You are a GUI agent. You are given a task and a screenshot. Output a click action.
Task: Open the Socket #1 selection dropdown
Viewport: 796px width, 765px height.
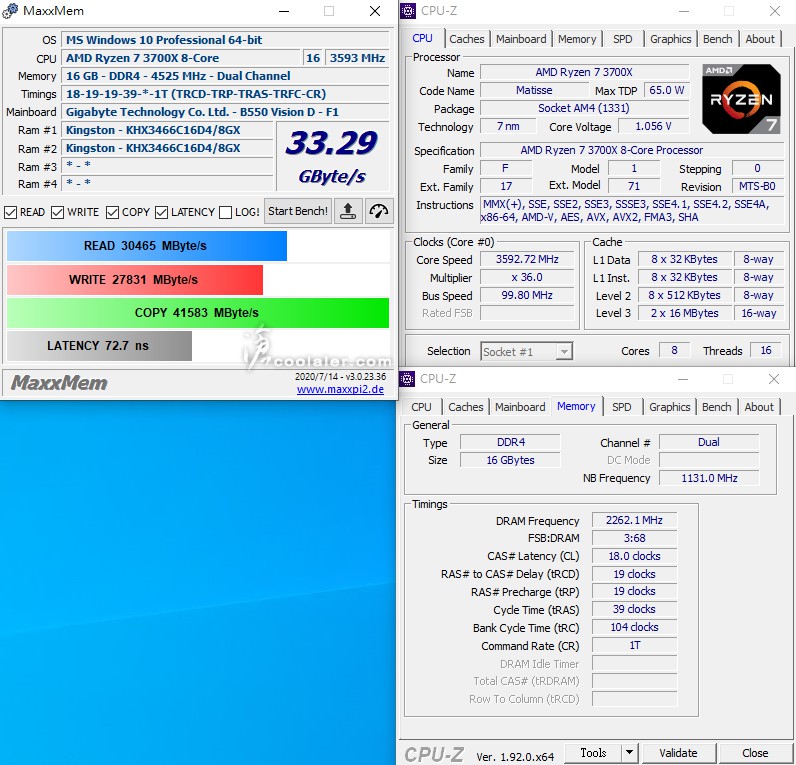point(526,351)
